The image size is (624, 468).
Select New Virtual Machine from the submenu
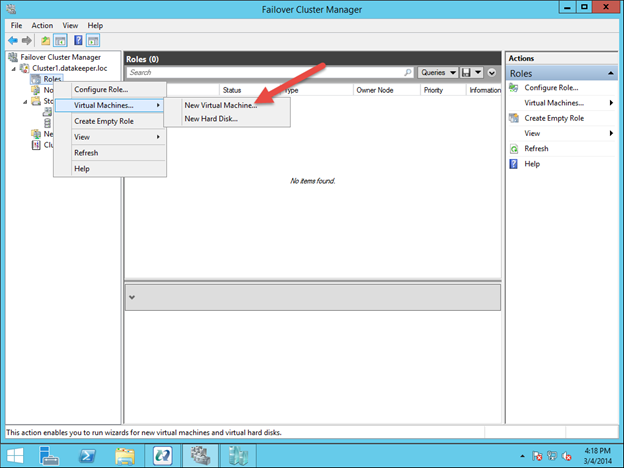click(x=221, y=105)
